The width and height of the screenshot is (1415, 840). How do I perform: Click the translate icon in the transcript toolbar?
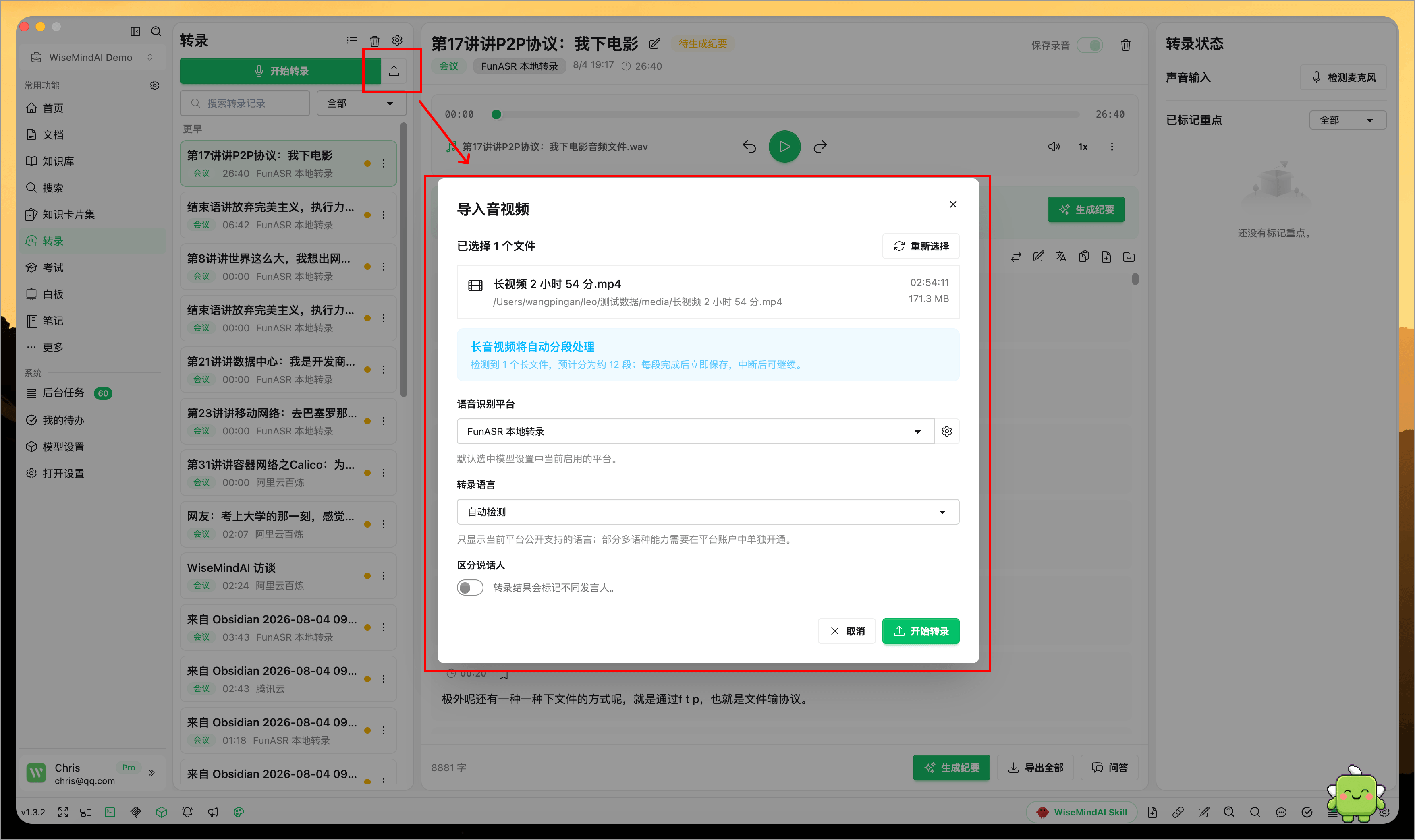click(x=1061, y=257)
